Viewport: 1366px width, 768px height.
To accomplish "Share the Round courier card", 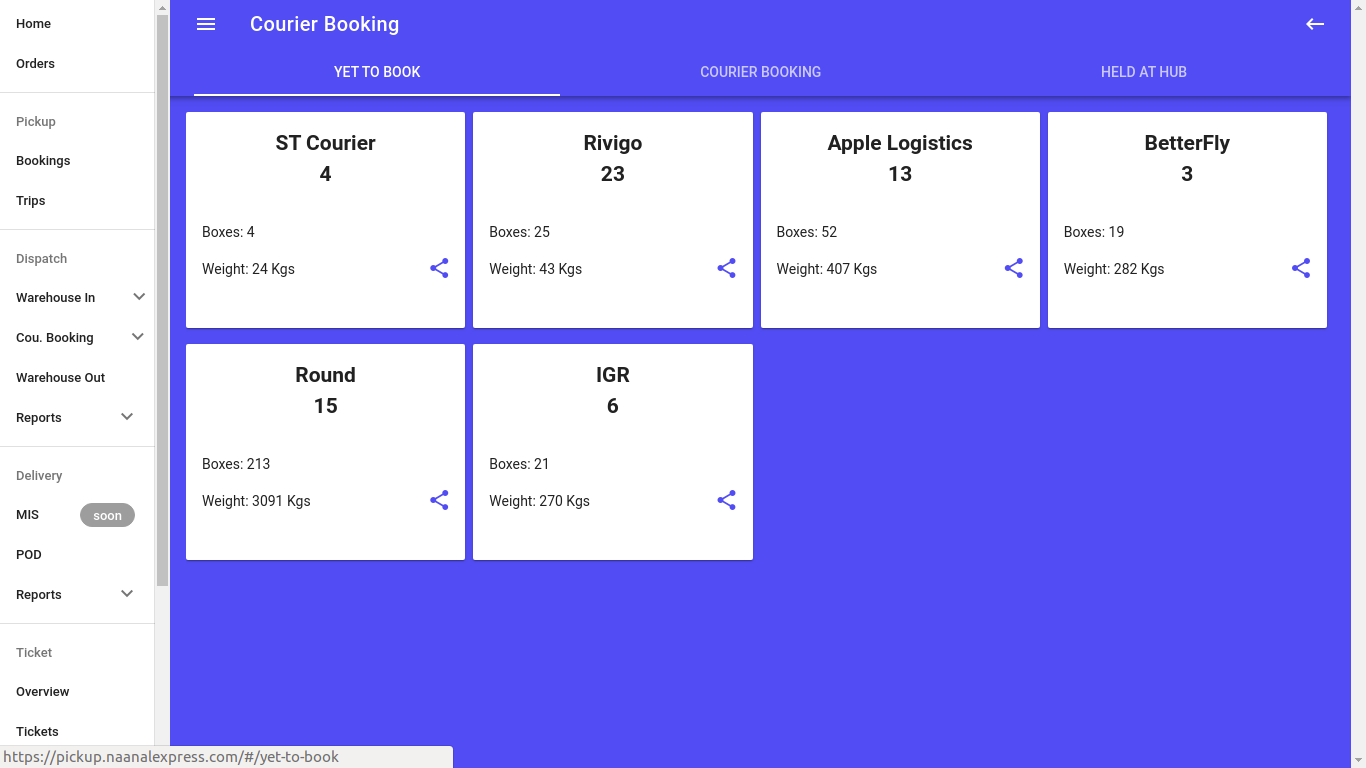I will coord(439,500).
